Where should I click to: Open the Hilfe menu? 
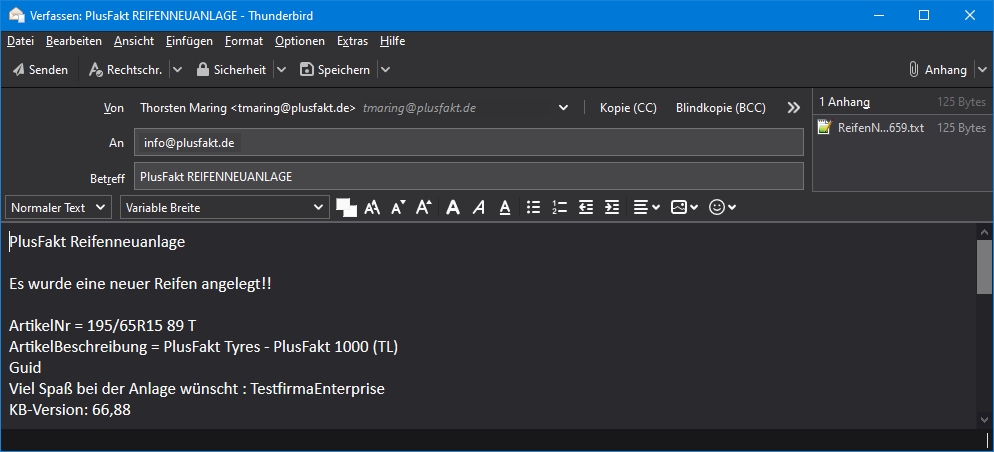coord(392,41)
